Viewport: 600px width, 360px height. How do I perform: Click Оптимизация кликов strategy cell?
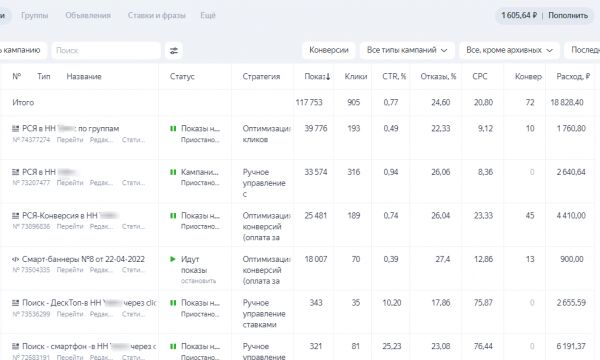tap(266, 134)
